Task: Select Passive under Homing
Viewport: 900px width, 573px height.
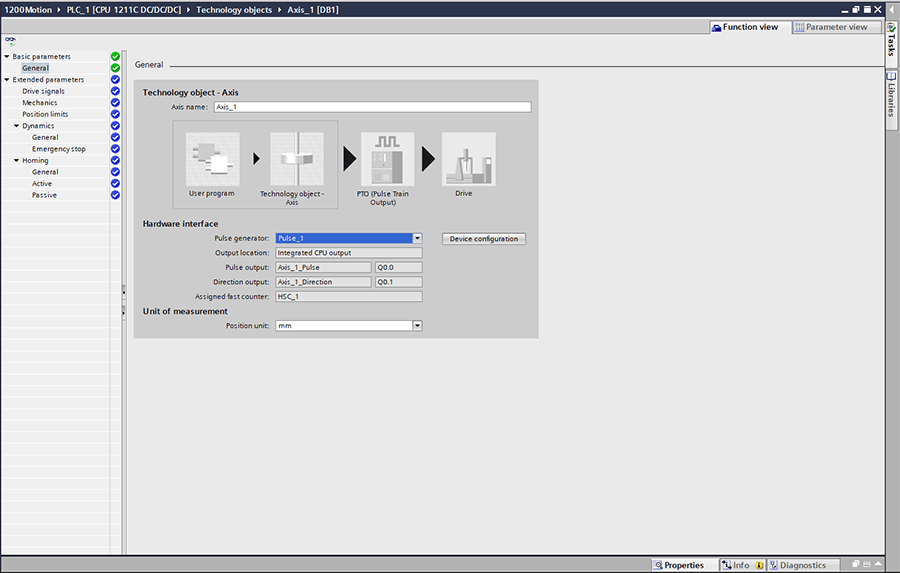Action: [44, 195]
